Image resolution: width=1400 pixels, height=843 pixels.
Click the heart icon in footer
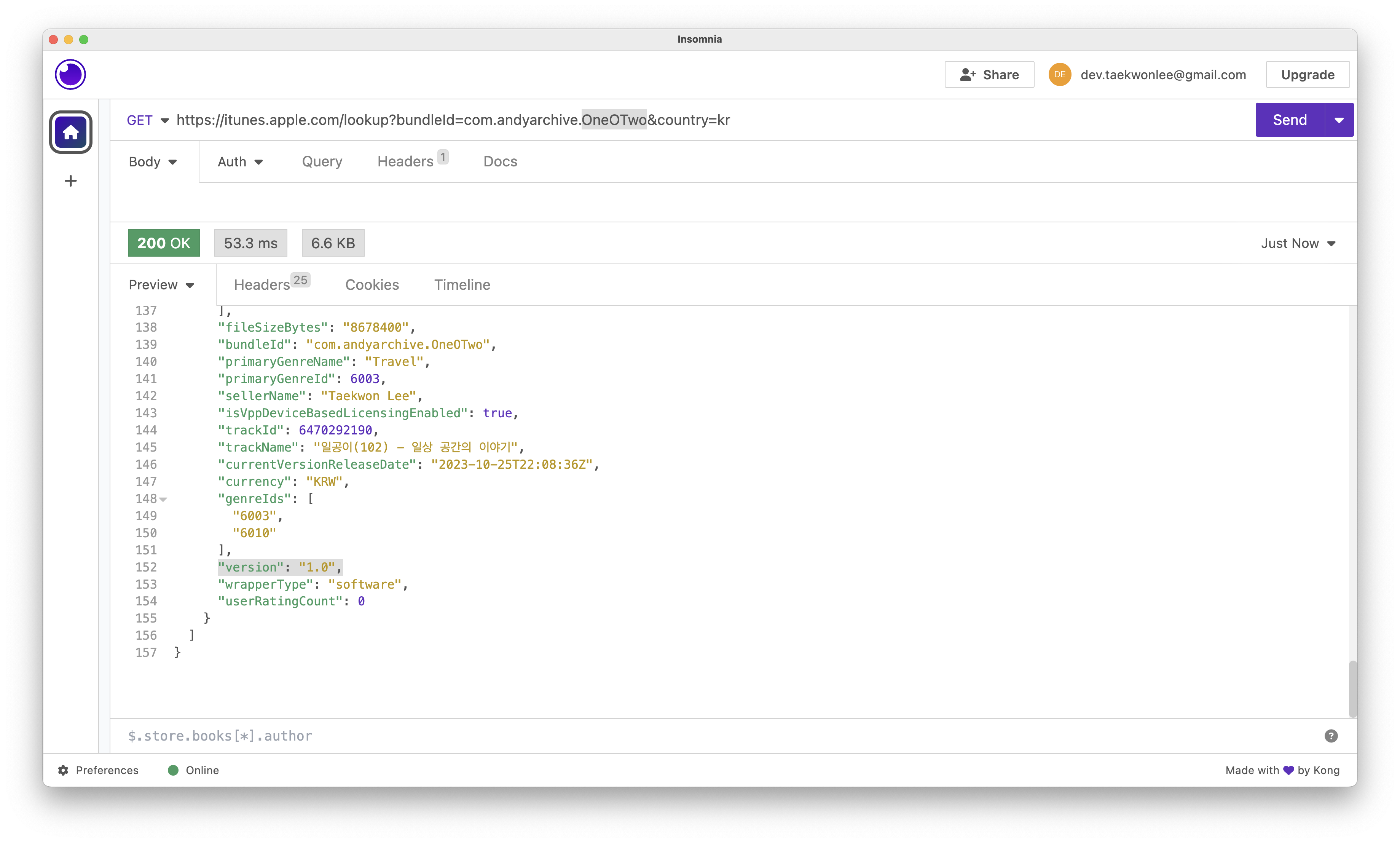click(x=1288, y=770)
